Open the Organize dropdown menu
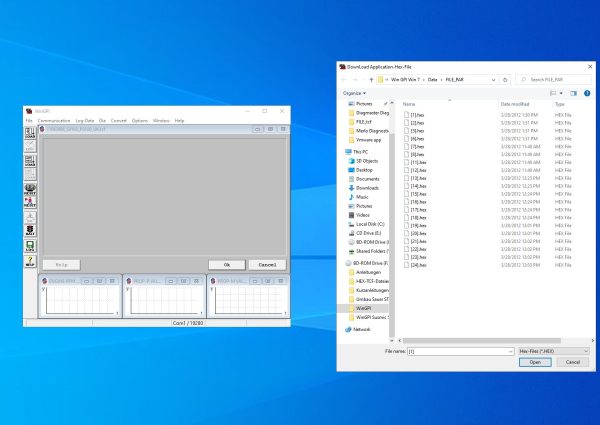Viewport: 600px width, 425px height. (354, 93)
